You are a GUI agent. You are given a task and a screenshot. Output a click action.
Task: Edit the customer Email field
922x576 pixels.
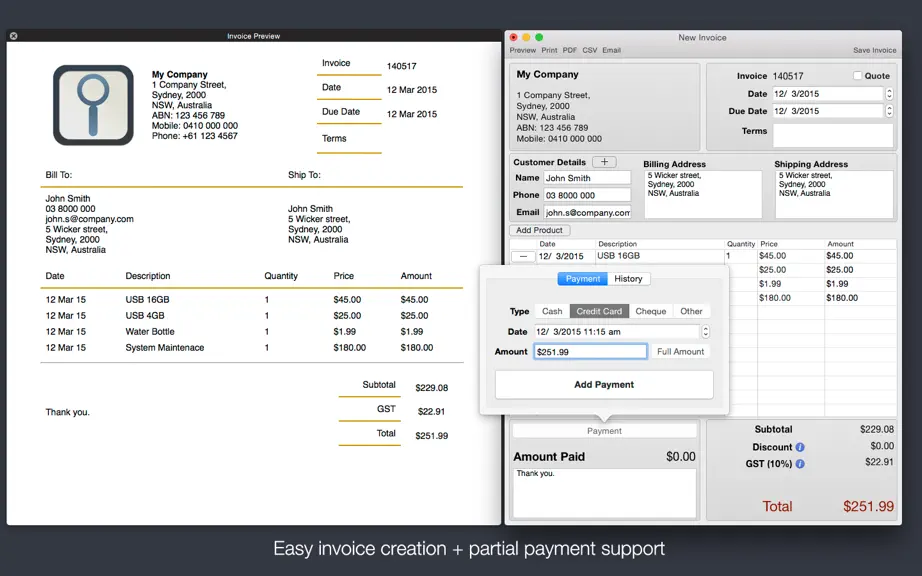587,212
